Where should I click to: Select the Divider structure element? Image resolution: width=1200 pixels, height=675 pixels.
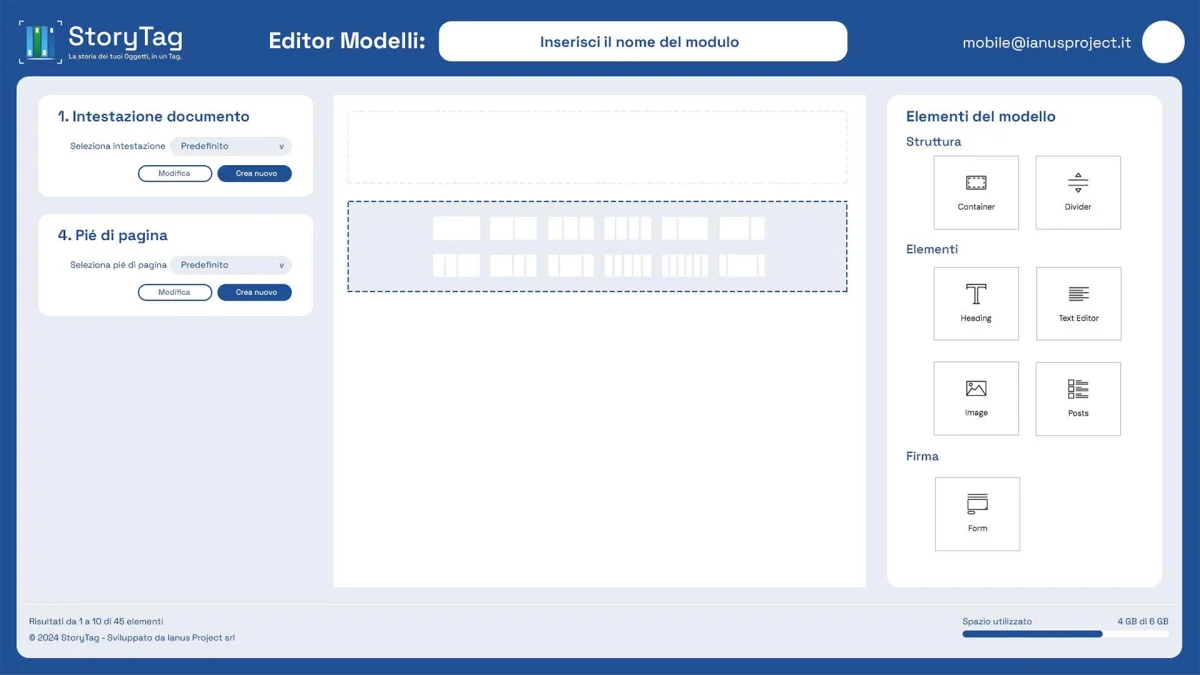(x=1078, y=192)
